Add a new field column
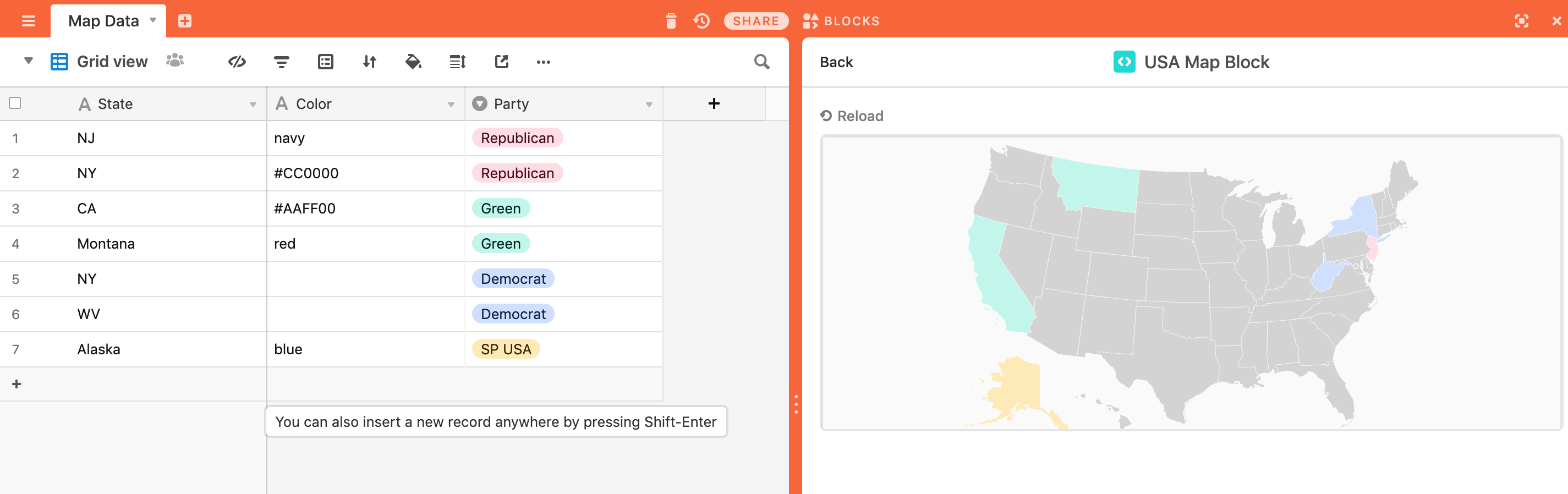 point(714,103)
